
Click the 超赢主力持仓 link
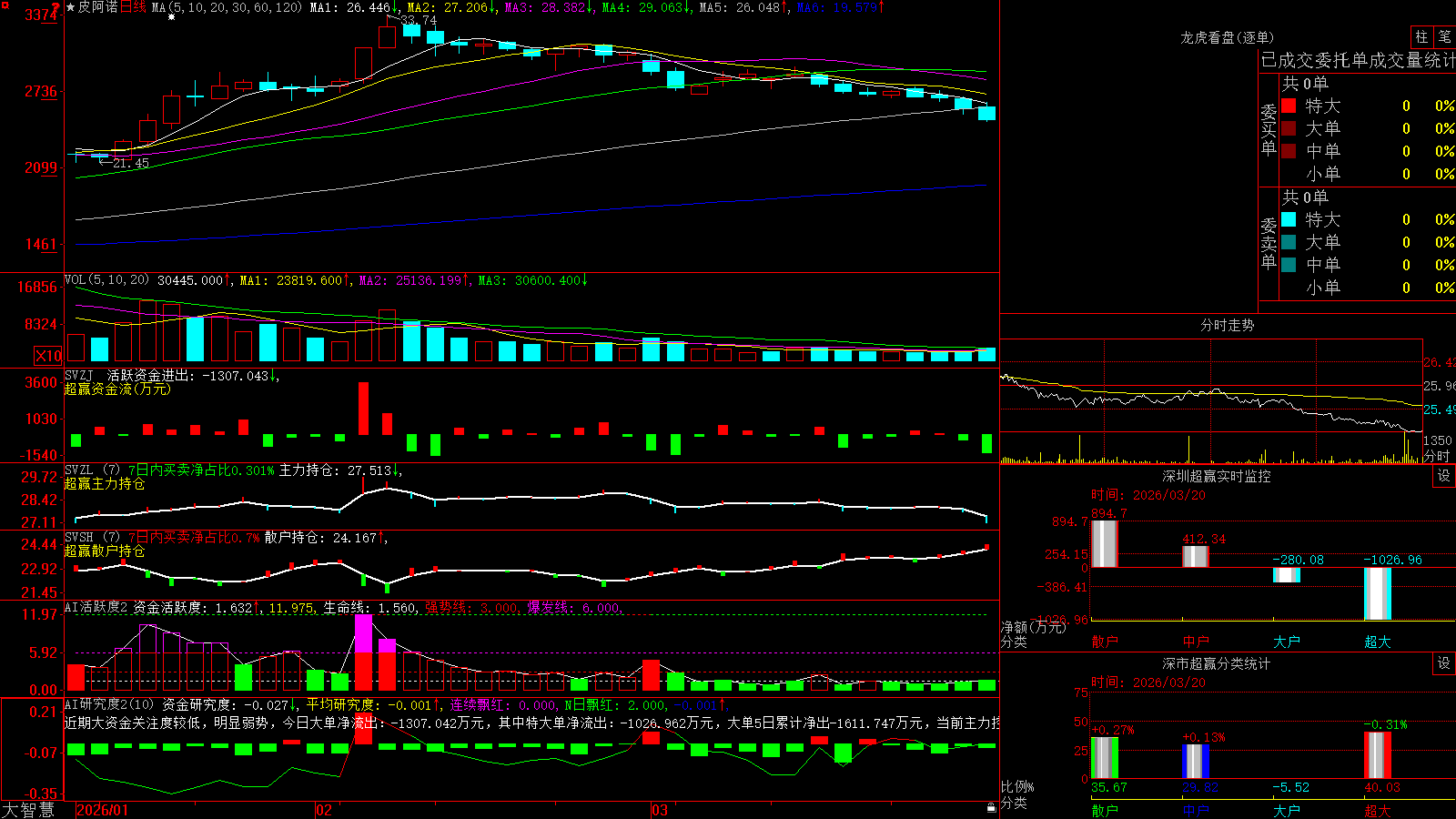point(105,484)
